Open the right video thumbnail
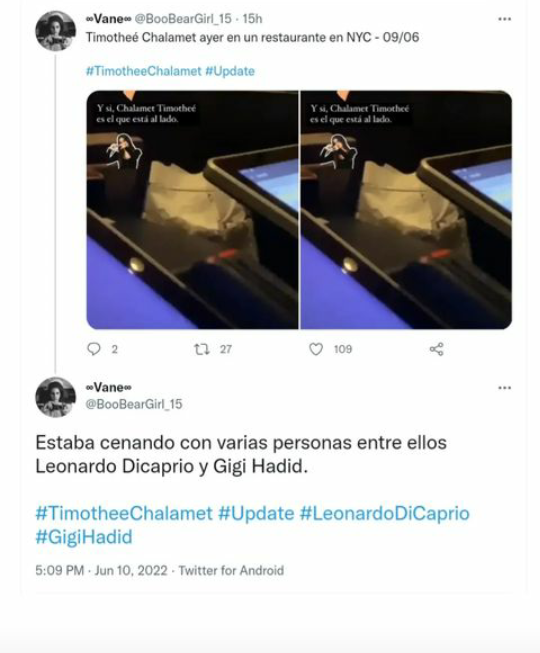The height and width of the screenshot is (653, 540). 406,210
